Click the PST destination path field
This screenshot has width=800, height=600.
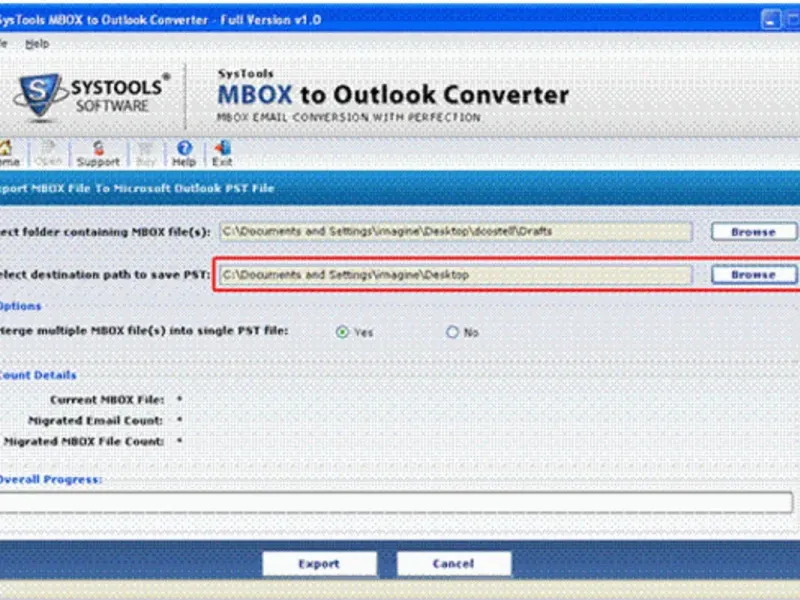pos(456,275)
